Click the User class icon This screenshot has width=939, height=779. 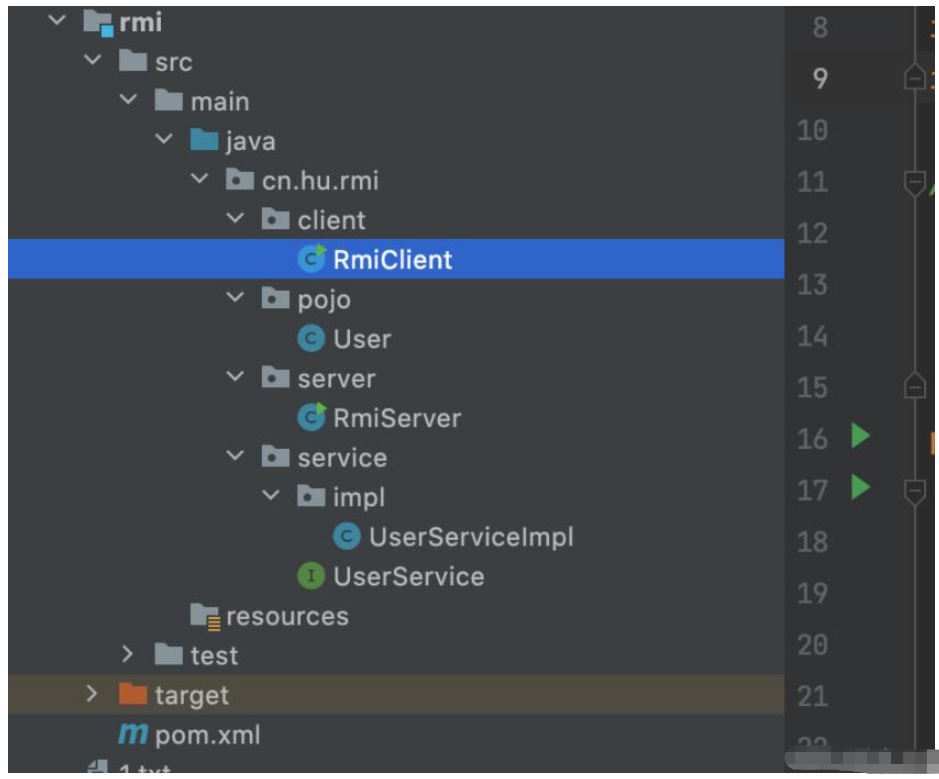[311, 338]
